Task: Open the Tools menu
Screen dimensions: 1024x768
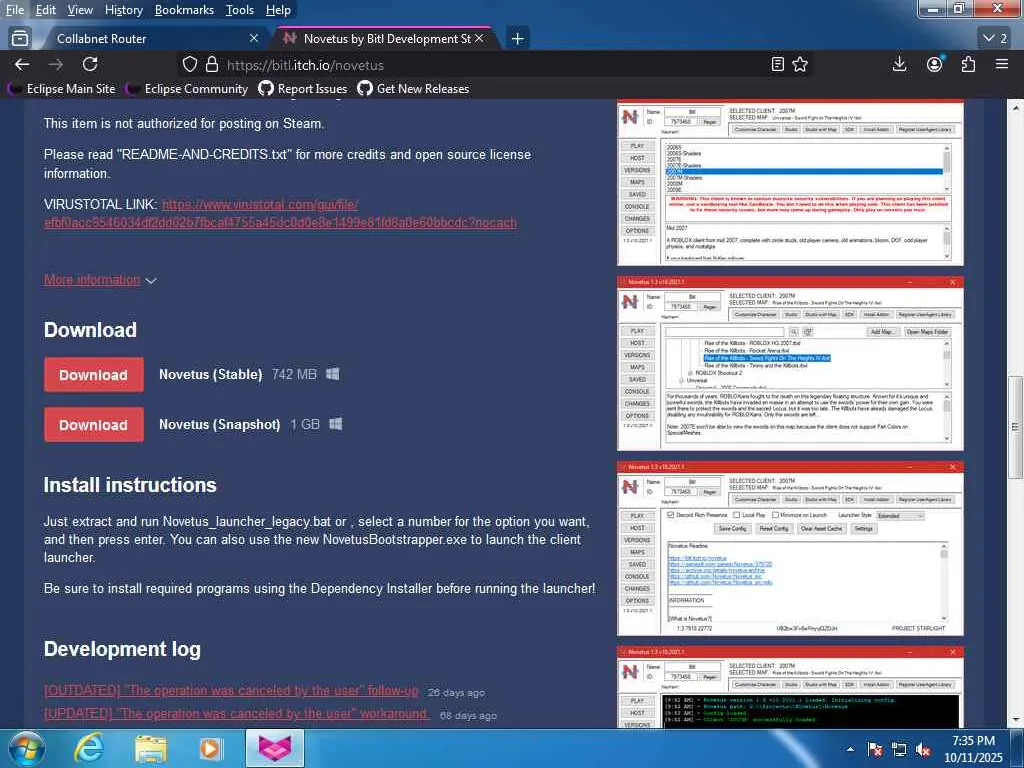Action: pos(240,10)
